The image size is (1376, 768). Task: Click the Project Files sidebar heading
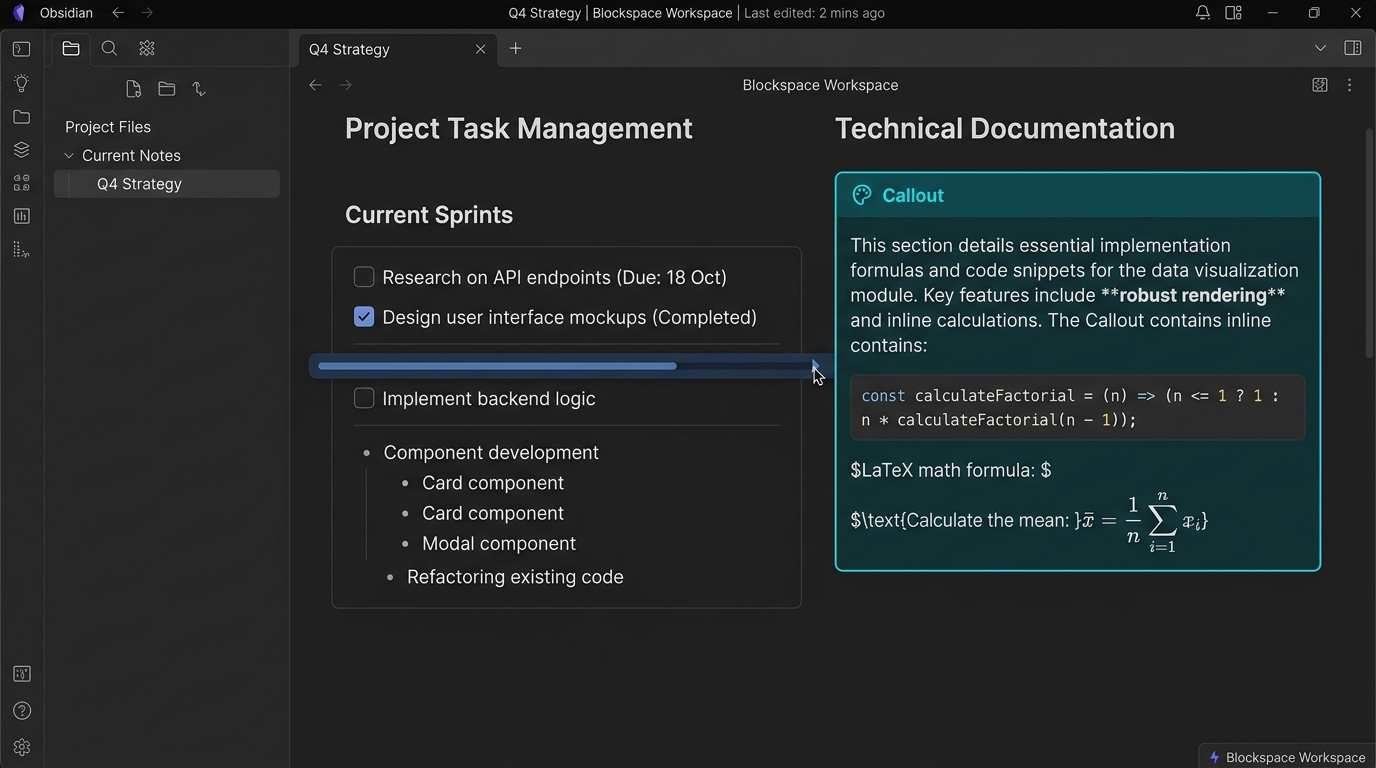pyautogui.click(x=108, y=127)
